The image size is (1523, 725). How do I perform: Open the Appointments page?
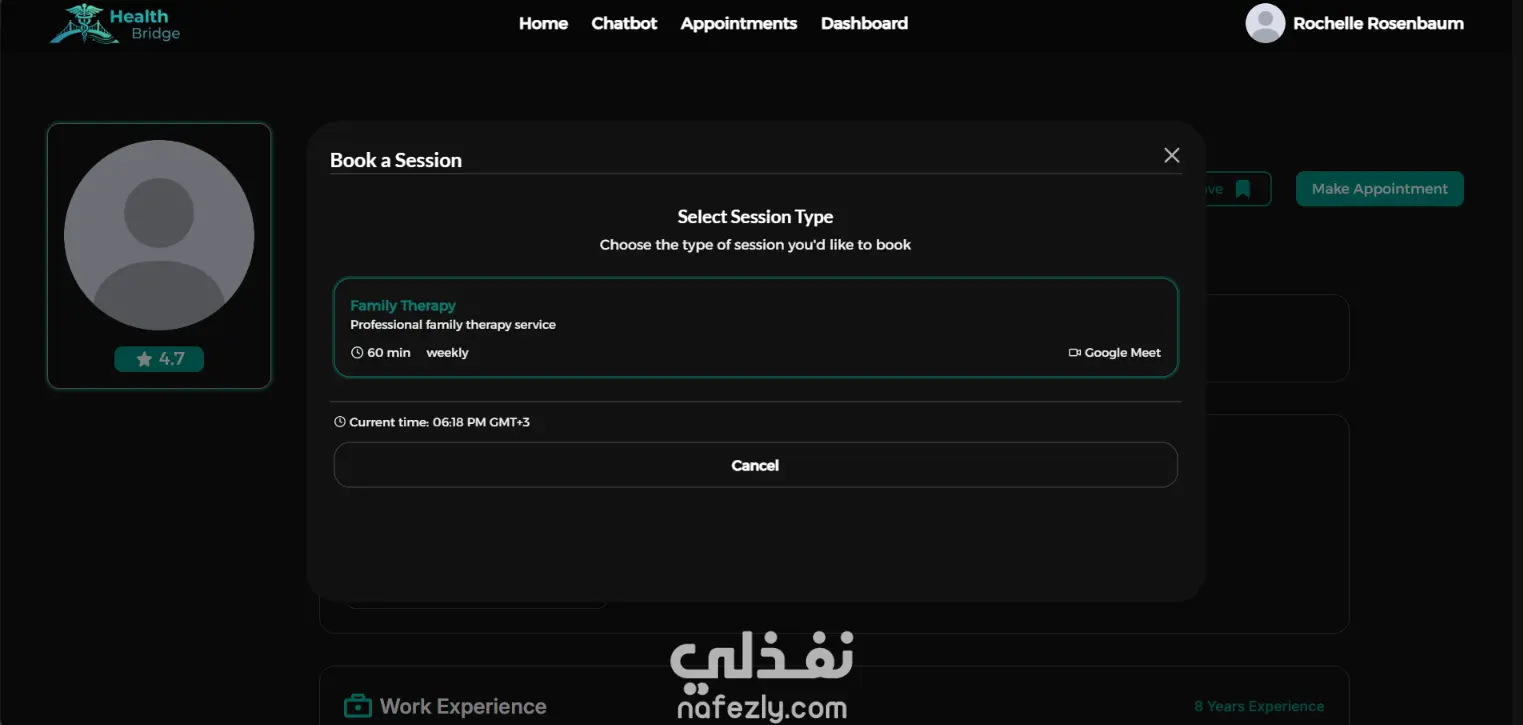coord(739,23)
